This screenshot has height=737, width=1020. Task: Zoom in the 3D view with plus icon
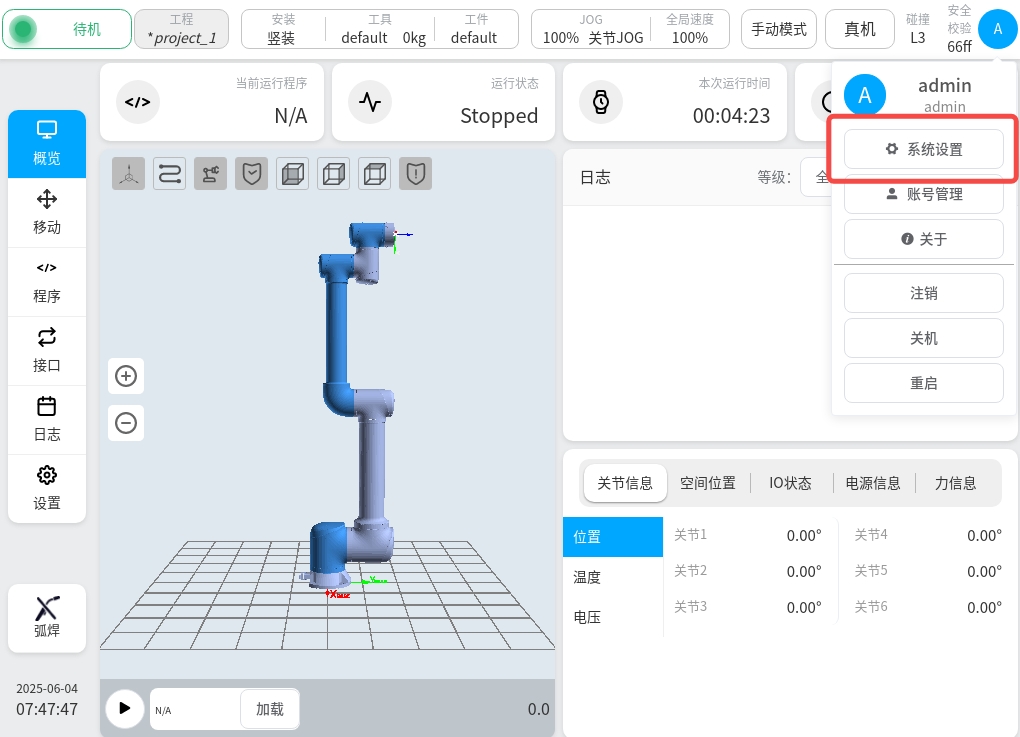pos(126,376)
